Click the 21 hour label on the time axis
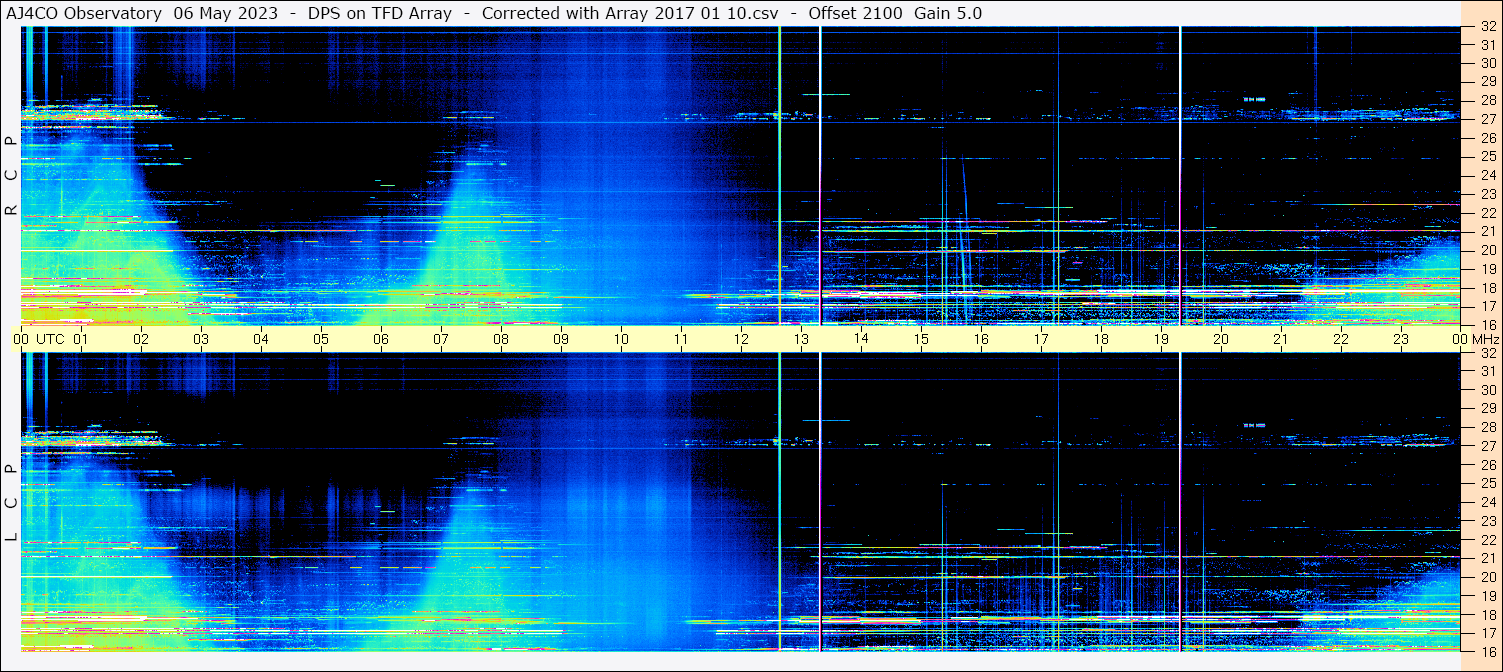Image resolution: width=1503 pixels, height=672 pixels. coord(1281,339)
